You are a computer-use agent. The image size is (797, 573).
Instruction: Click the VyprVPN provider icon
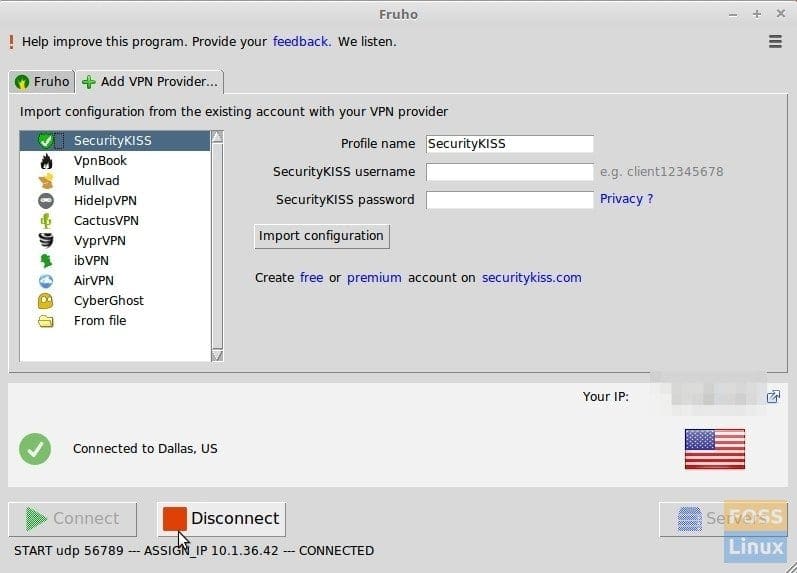click(46, 240)
